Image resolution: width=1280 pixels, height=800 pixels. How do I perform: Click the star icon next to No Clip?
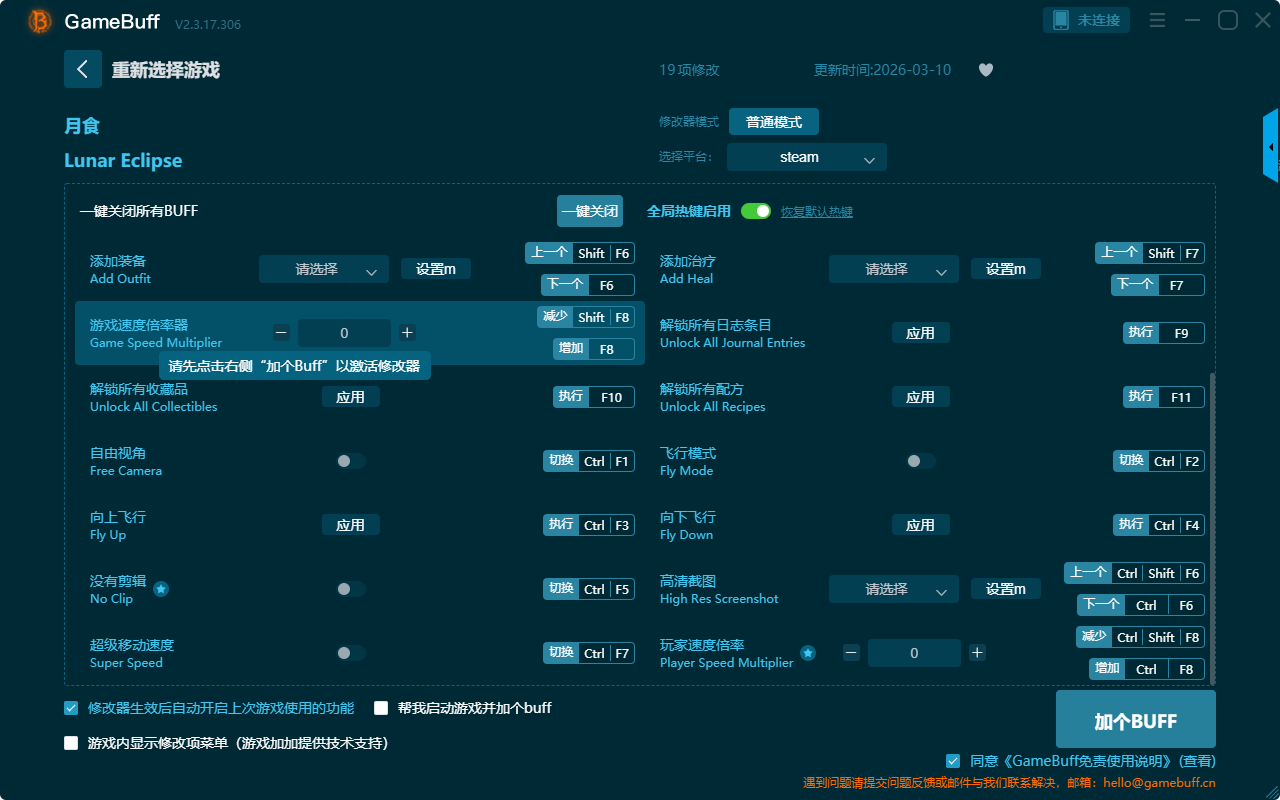pos(161,589)
